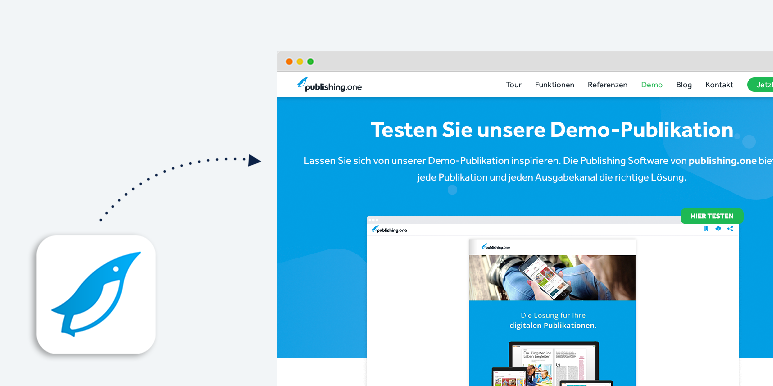This screenshot has height=386, width=773.
Task: Open the Funktionen navigation item
Action: [555, 85]
